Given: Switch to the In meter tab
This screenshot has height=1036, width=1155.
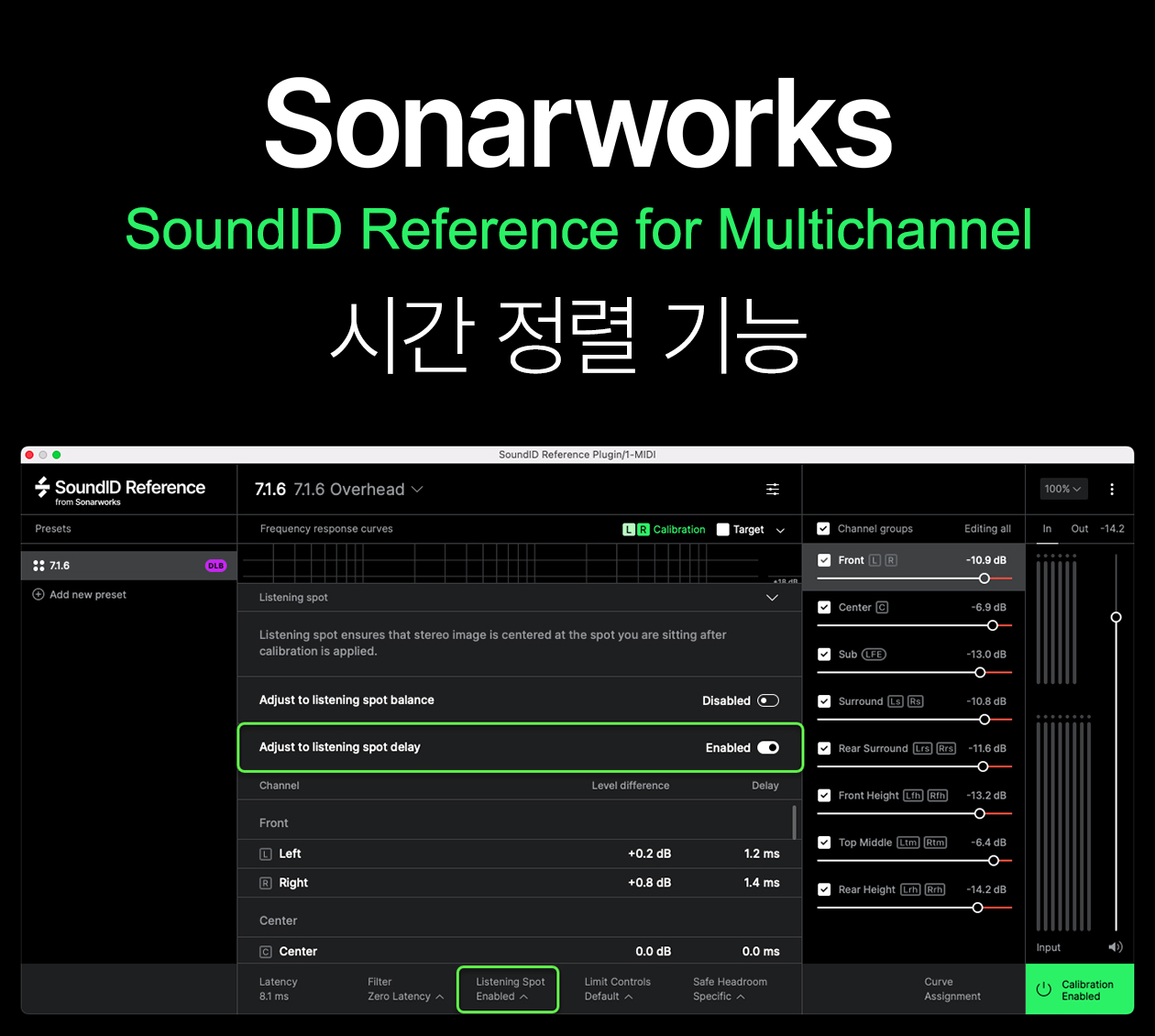Looking at the screenshot, I should pos(1047,529).
